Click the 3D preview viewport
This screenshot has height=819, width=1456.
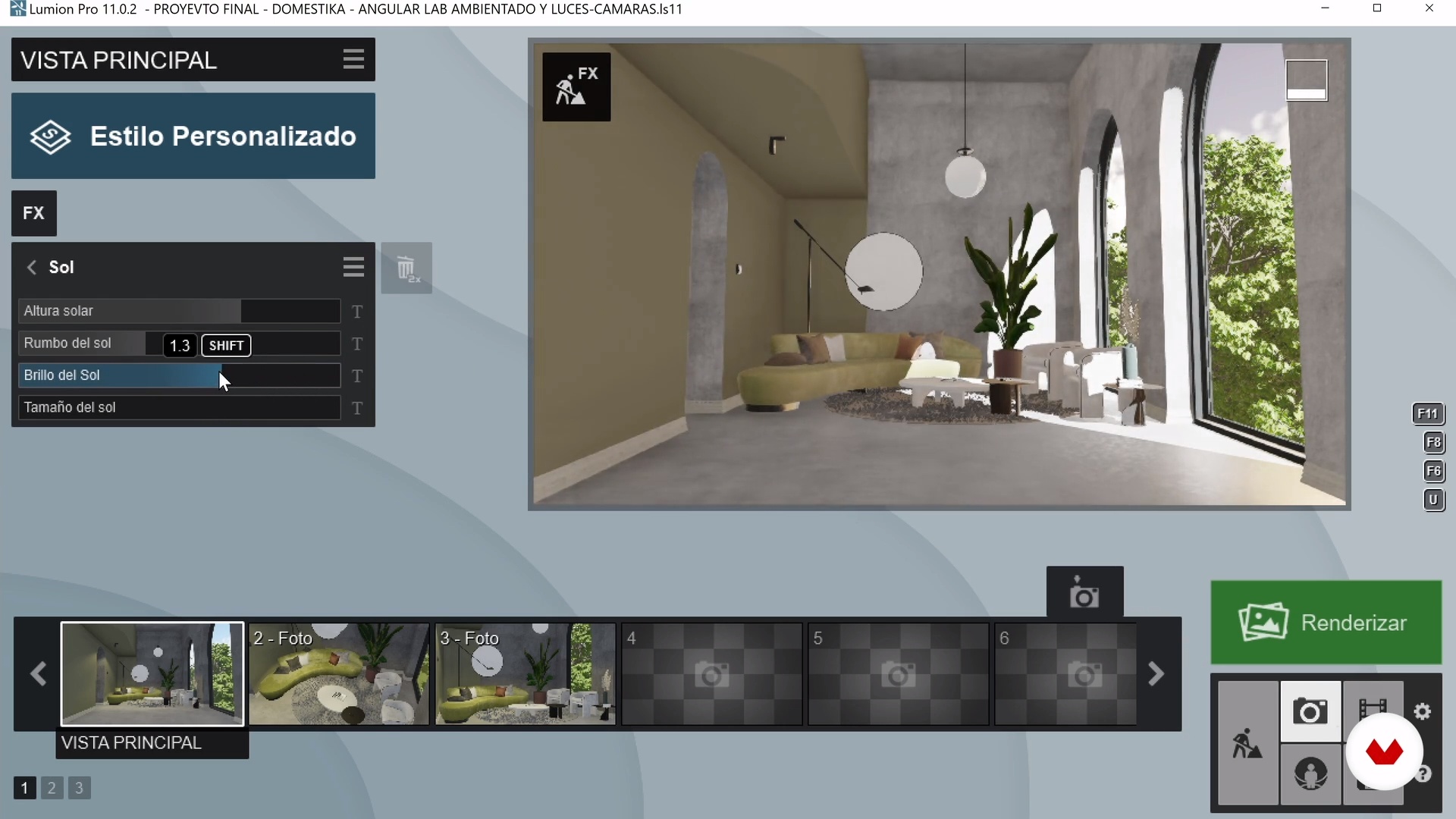940,274
